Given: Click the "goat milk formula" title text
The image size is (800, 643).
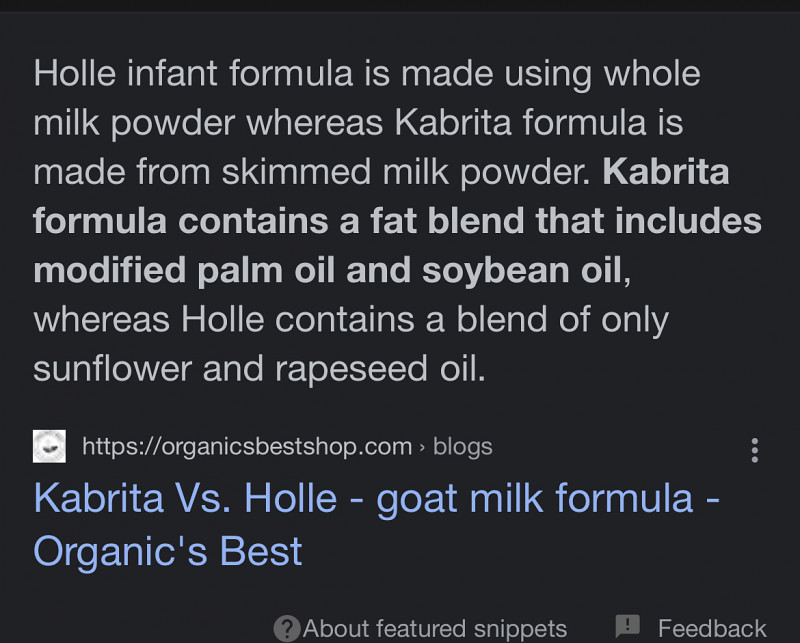Looking at the screenshot, I should click(535, 499).
